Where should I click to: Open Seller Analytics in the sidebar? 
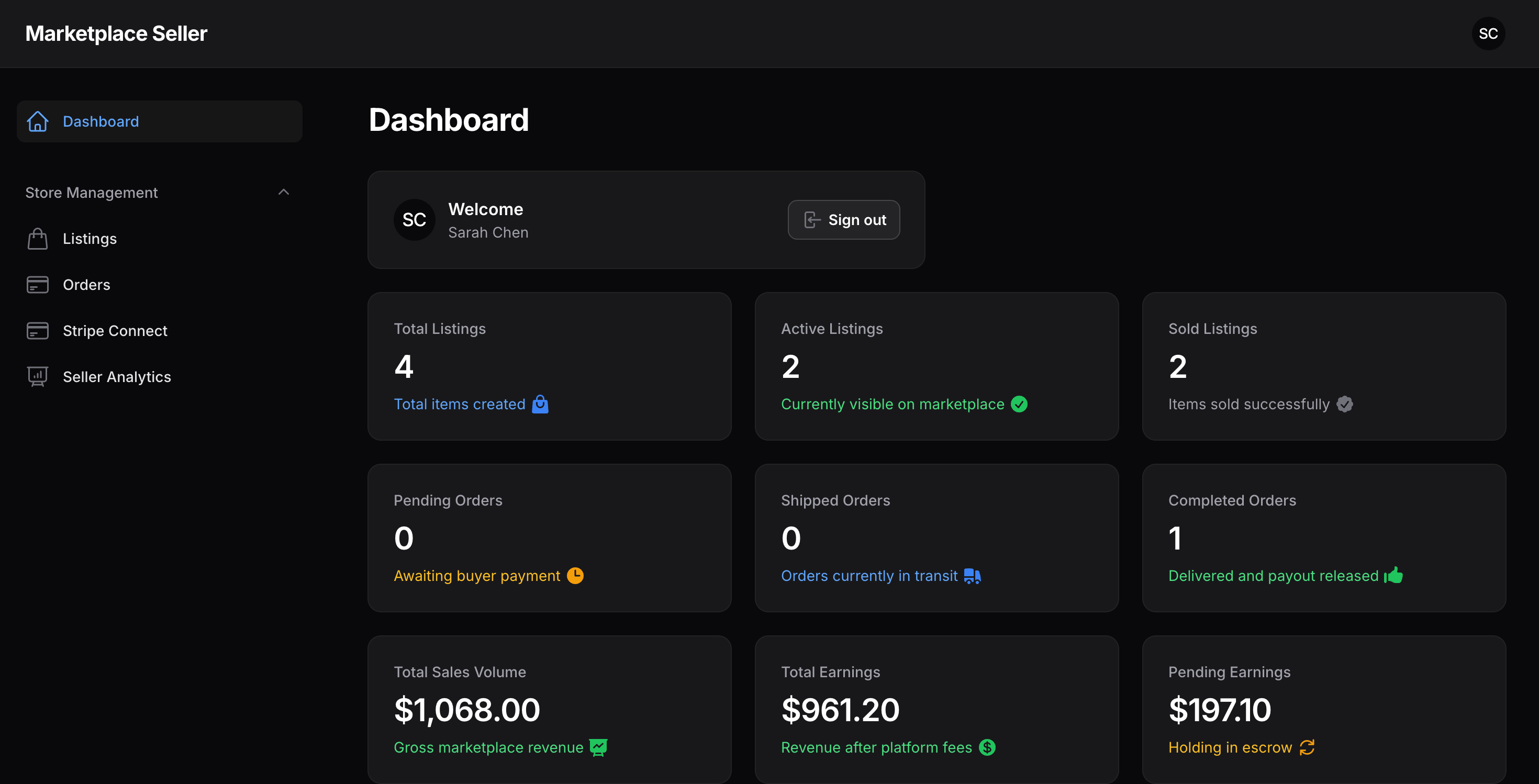tap(160, 377)
